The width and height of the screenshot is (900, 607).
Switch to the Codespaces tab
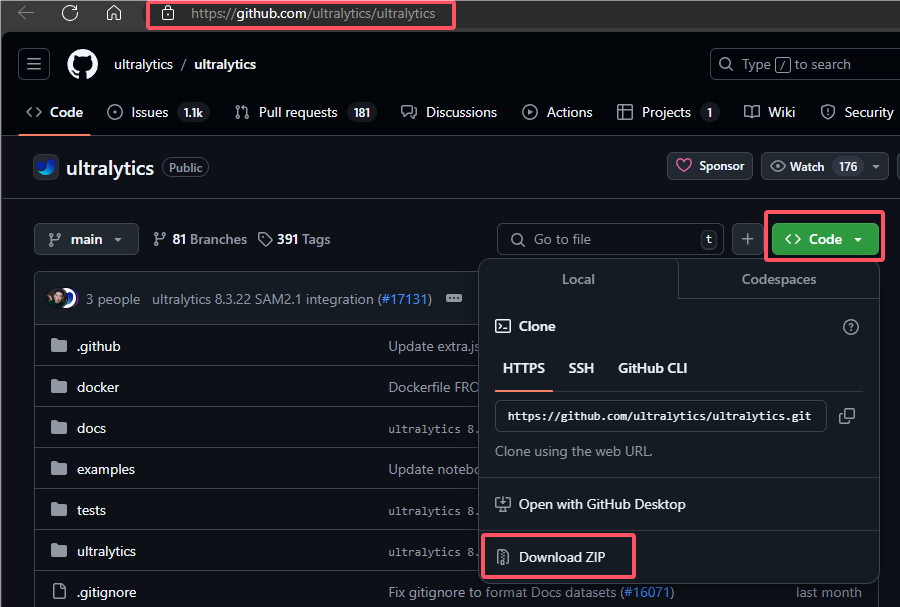pos(778,279)
